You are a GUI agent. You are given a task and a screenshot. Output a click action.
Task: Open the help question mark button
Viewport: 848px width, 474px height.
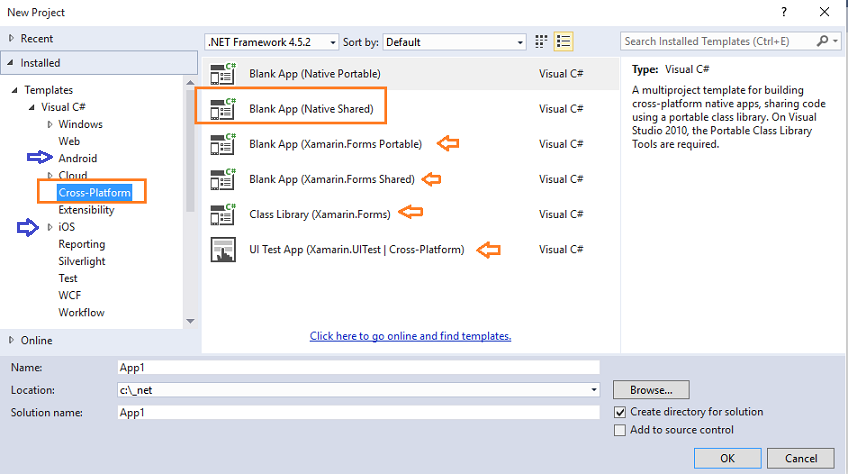pos(784,12)
